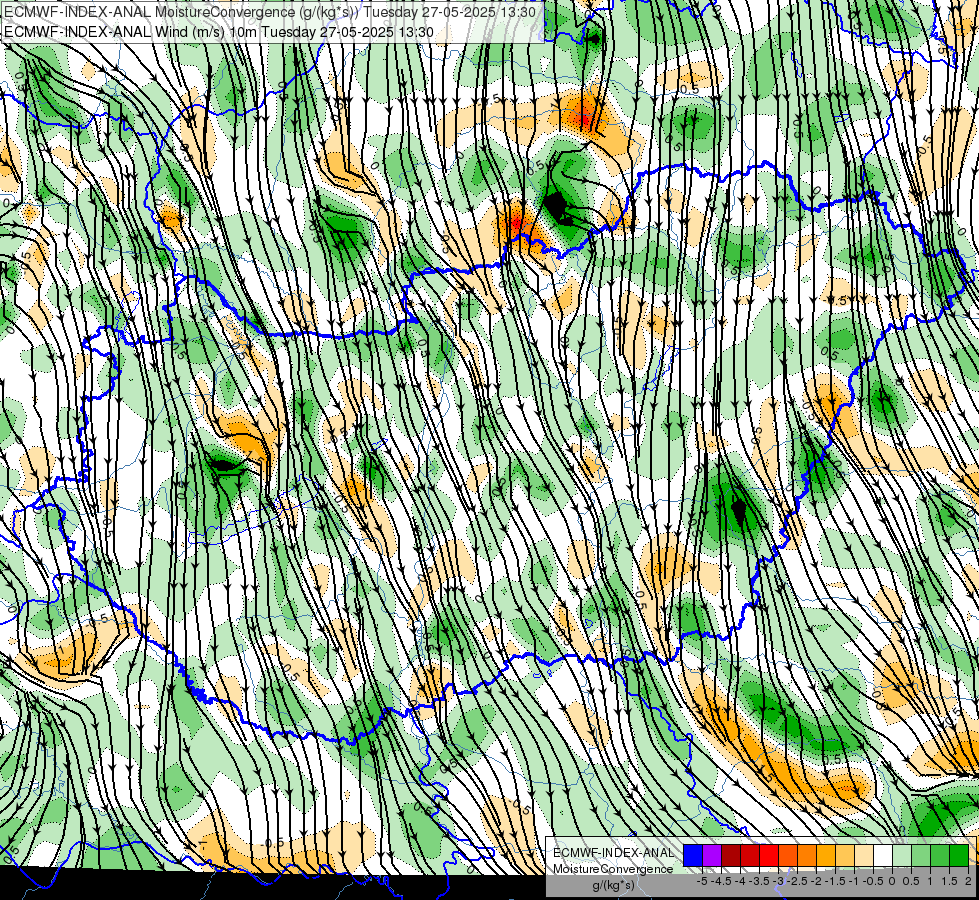The width and height of the screenshot is (979, 900).
Task: Click the -3 legend tick label
Action: [x=779, y=881]
